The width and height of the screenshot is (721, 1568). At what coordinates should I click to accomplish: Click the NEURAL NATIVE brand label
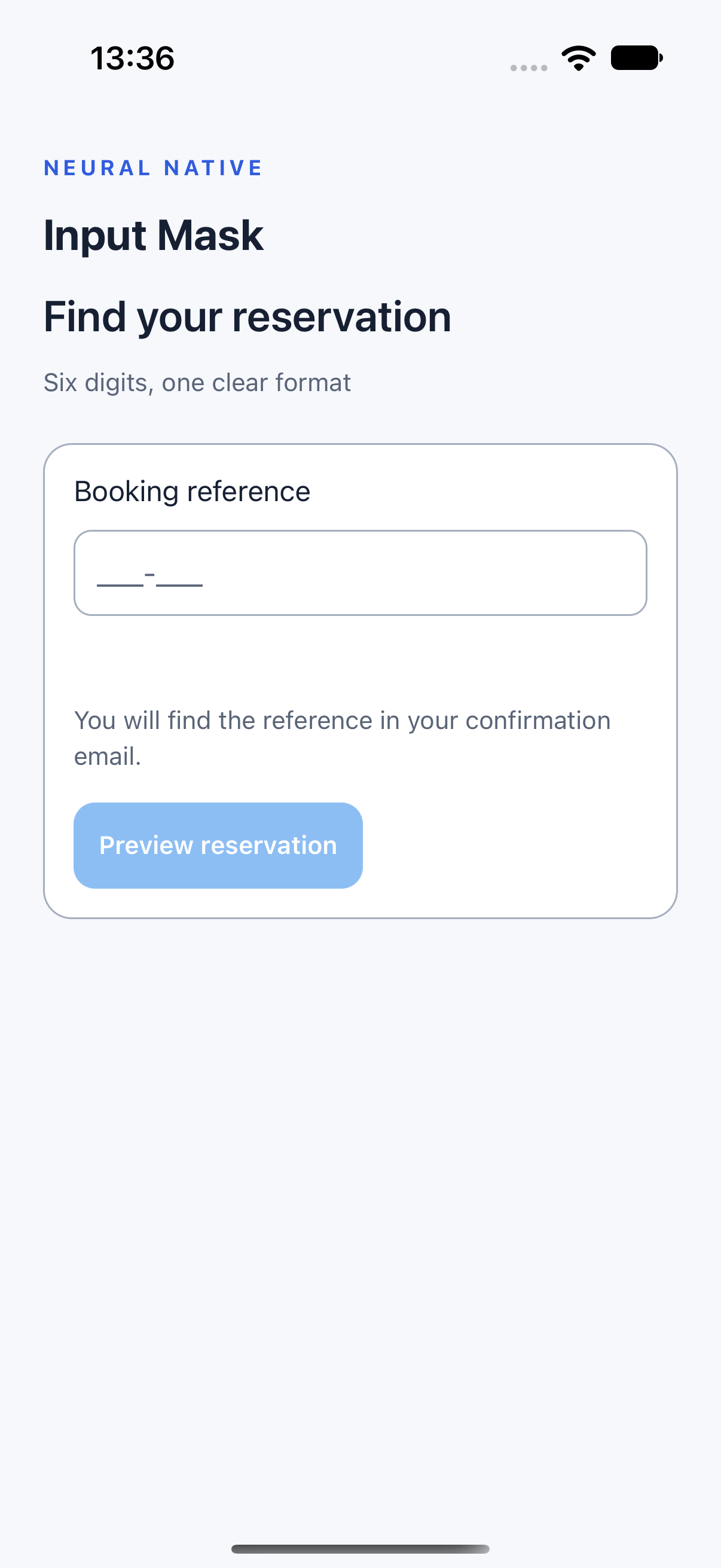pyautogui.click(x=153, y=168)
